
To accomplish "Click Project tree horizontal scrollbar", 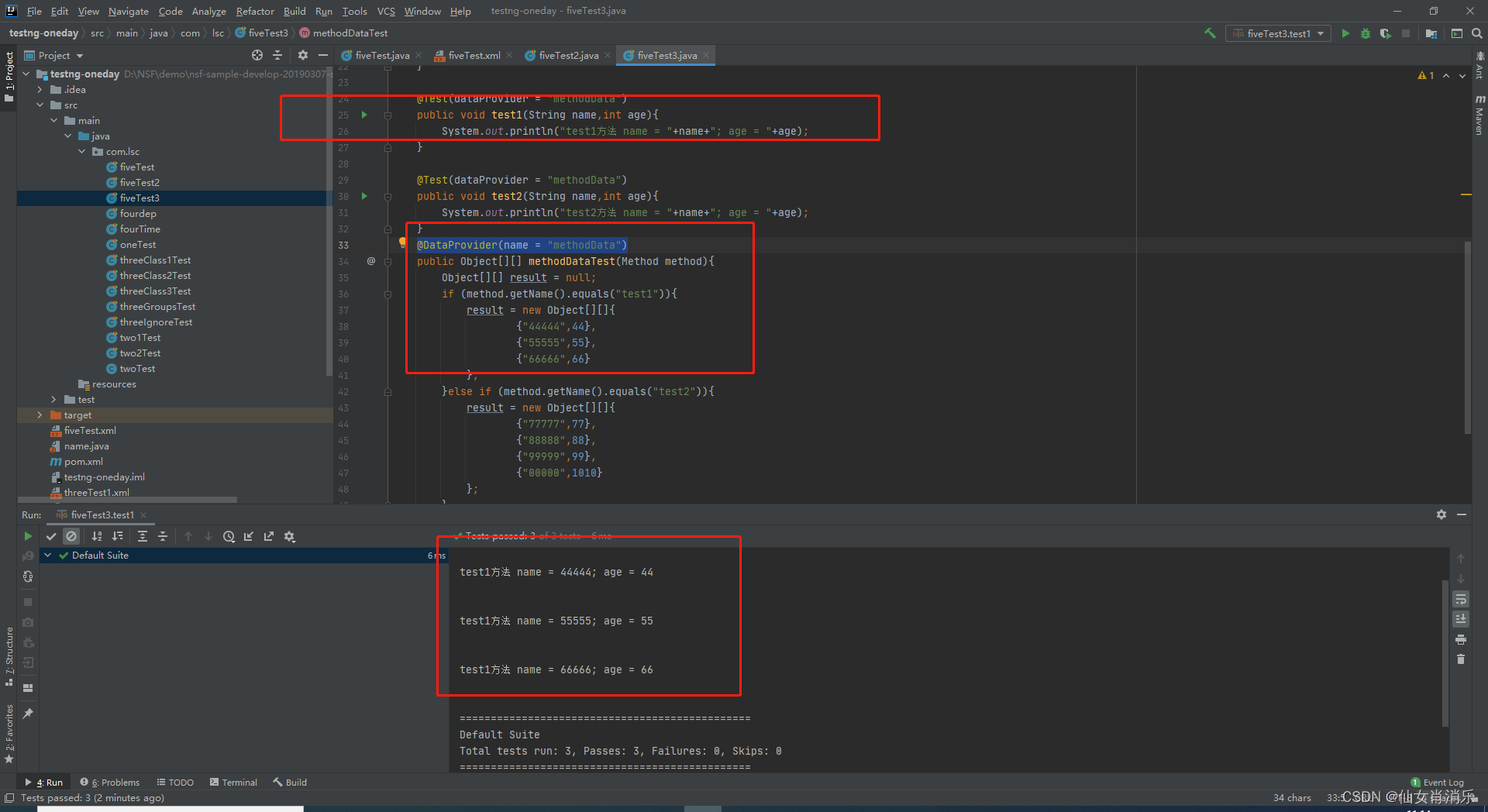I will [128, 500].
